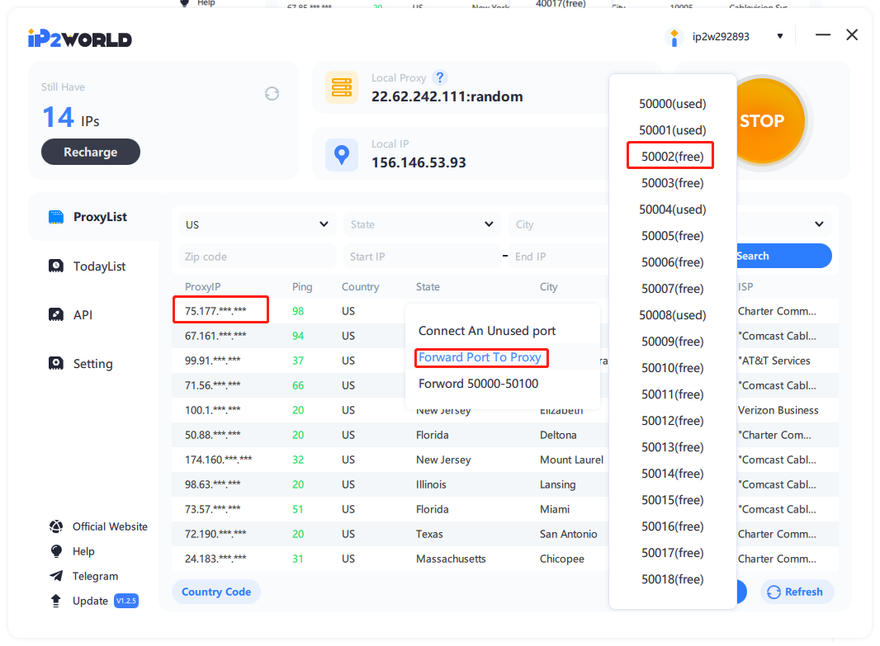880x646 pixels.
Task: Open the Official Website link
Action: (109, 527)
